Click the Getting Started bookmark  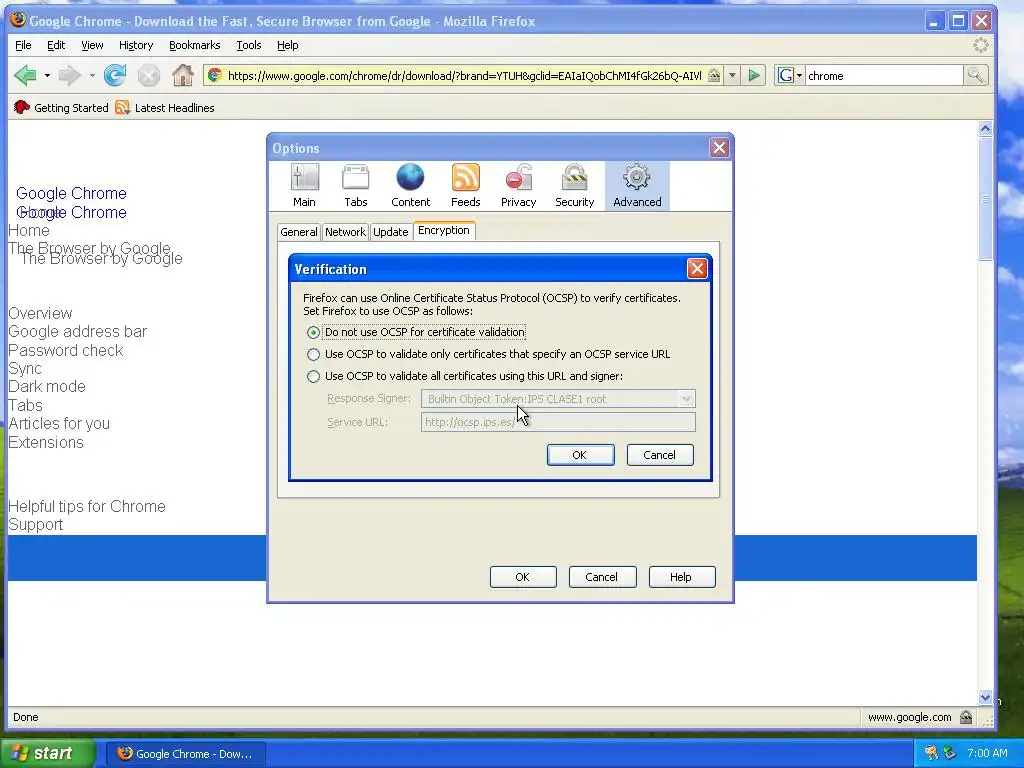click(x=61, y=108)
